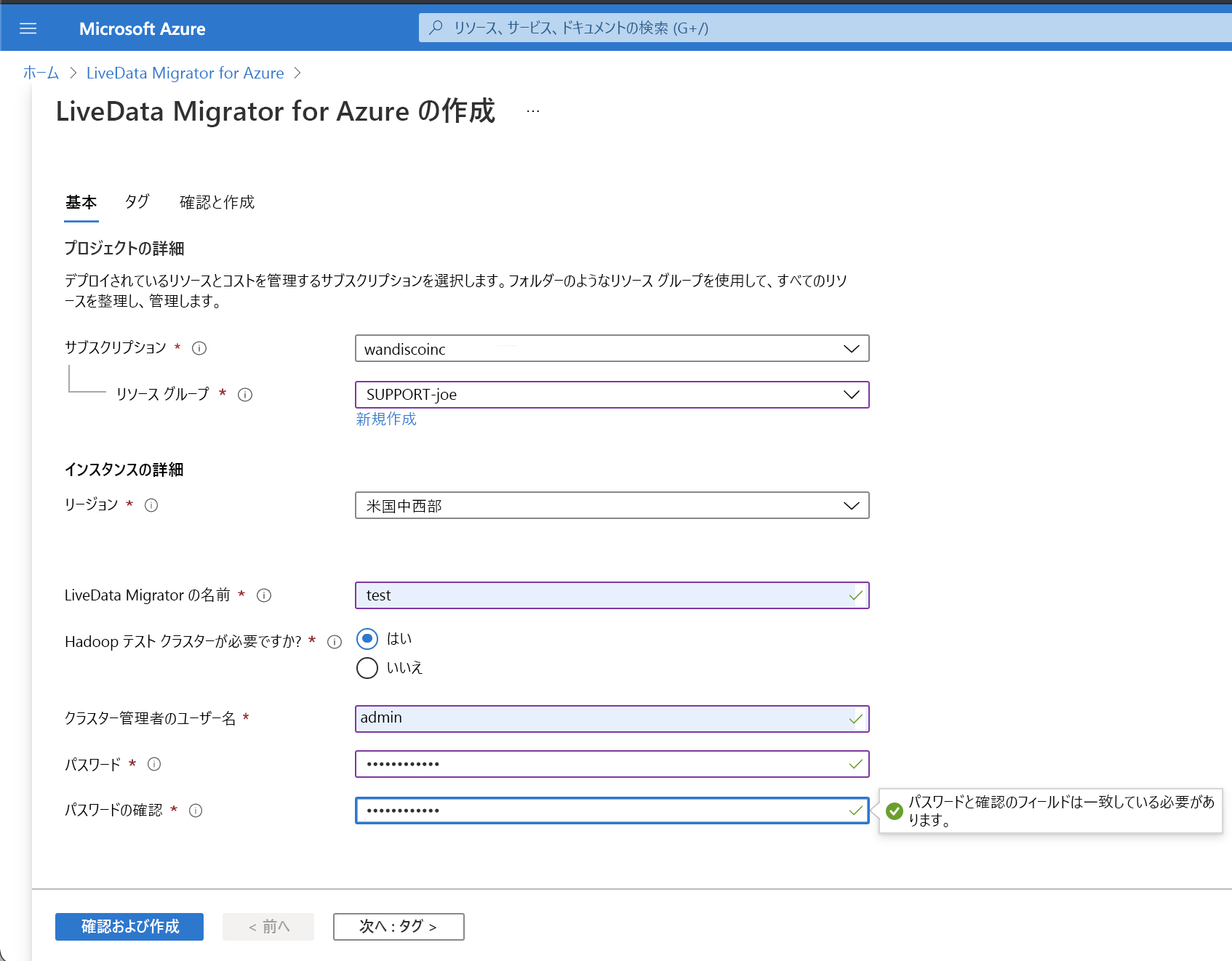Screen dimensions: 1232x961
Task: Click クラスター管理者のユーザー名 label
Action: click(151, 718)
